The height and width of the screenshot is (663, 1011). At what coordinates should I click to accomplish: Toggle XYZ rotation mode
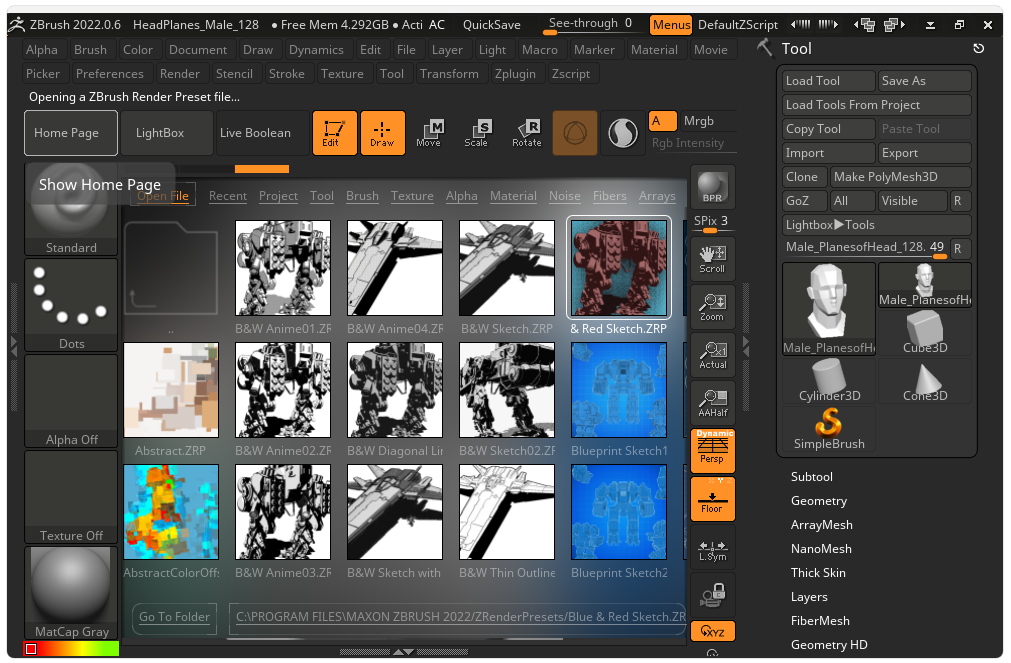point(712,631)
